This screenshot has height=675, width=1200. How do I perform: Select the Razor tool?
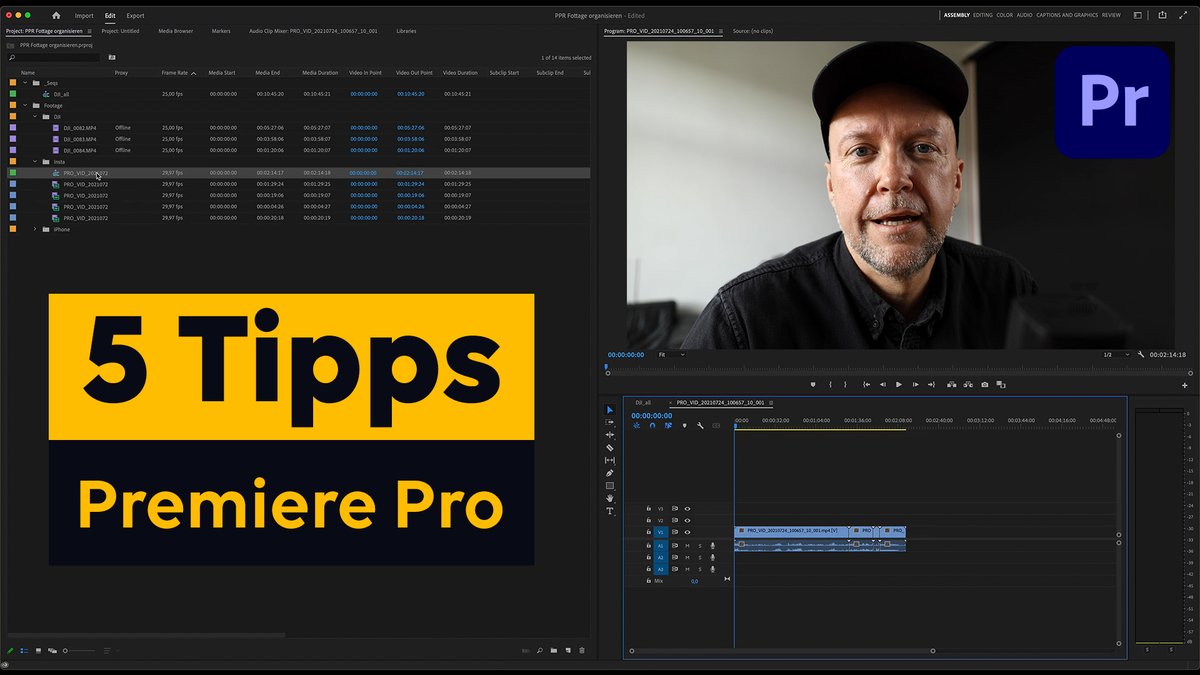click(x=610, y=448)
